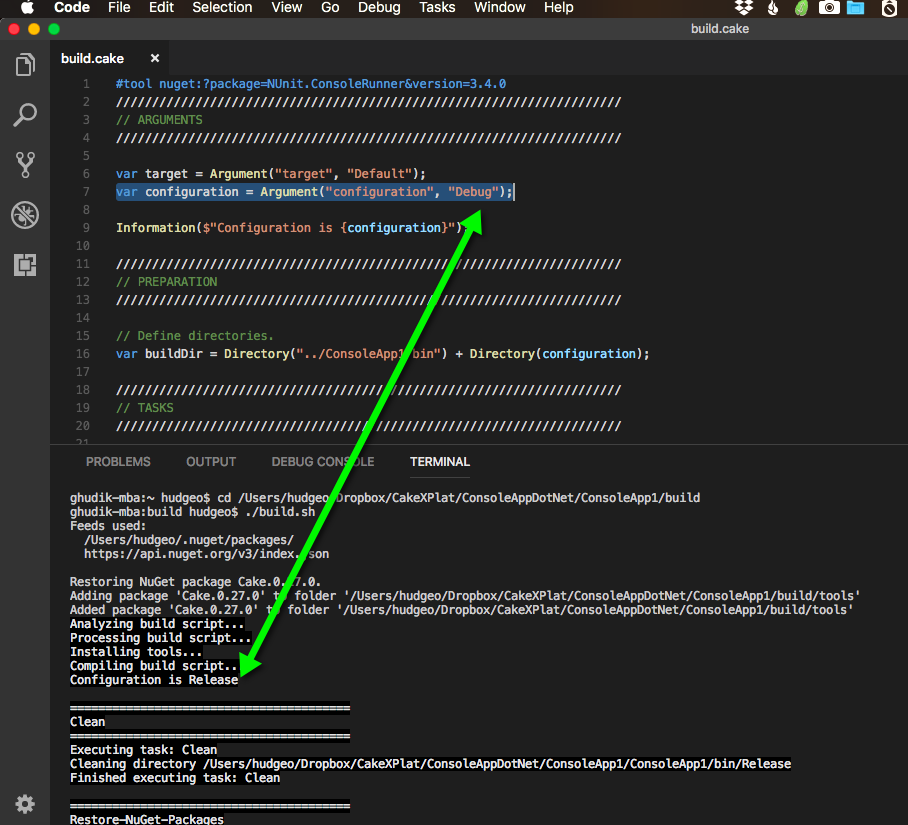The height and width of the screenshot is (825, 908).
Task: Switch to the DEBUG CONSOLE tab
Action: [x=323, y=461]
